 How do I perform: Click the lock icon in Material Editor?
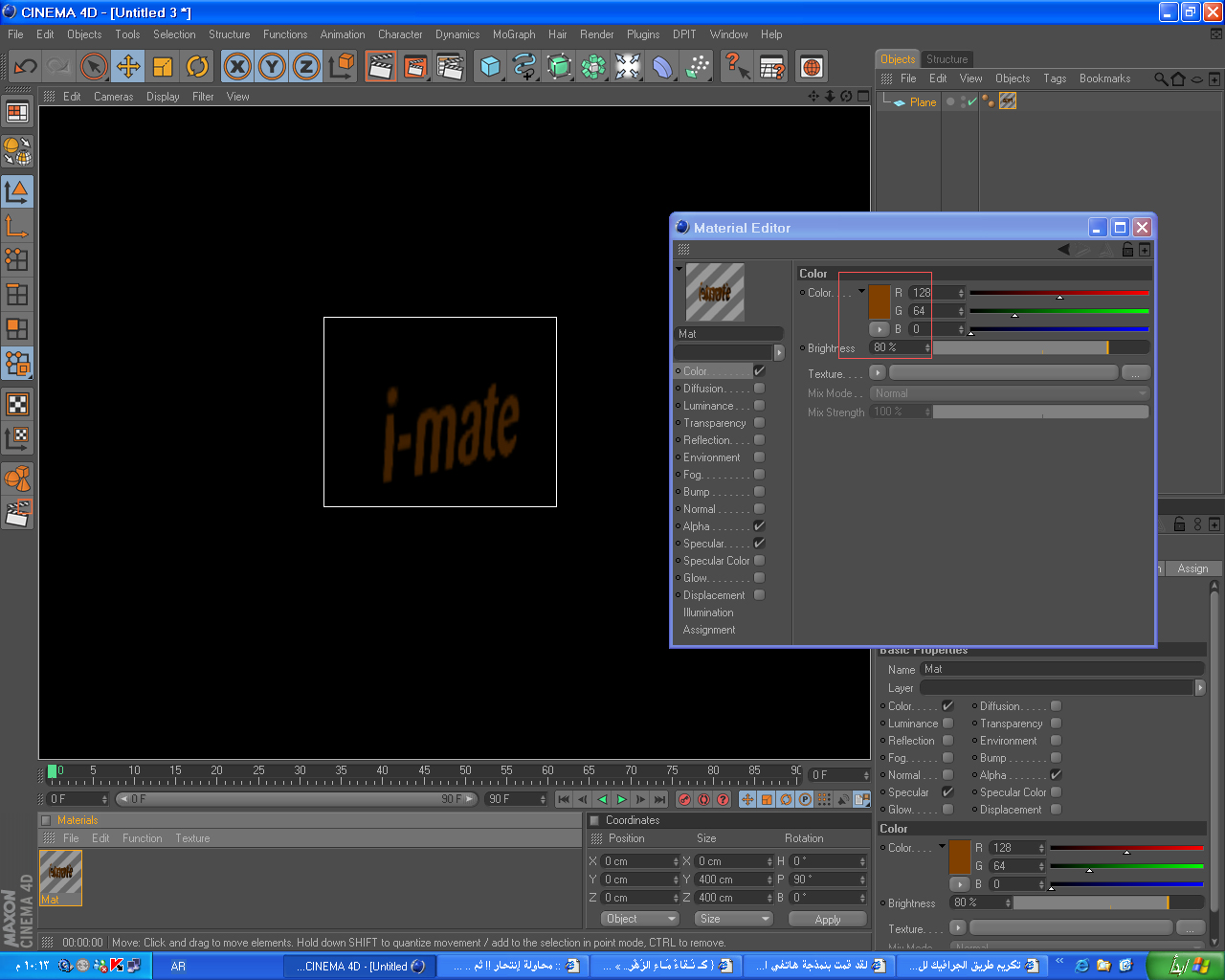1127,250
